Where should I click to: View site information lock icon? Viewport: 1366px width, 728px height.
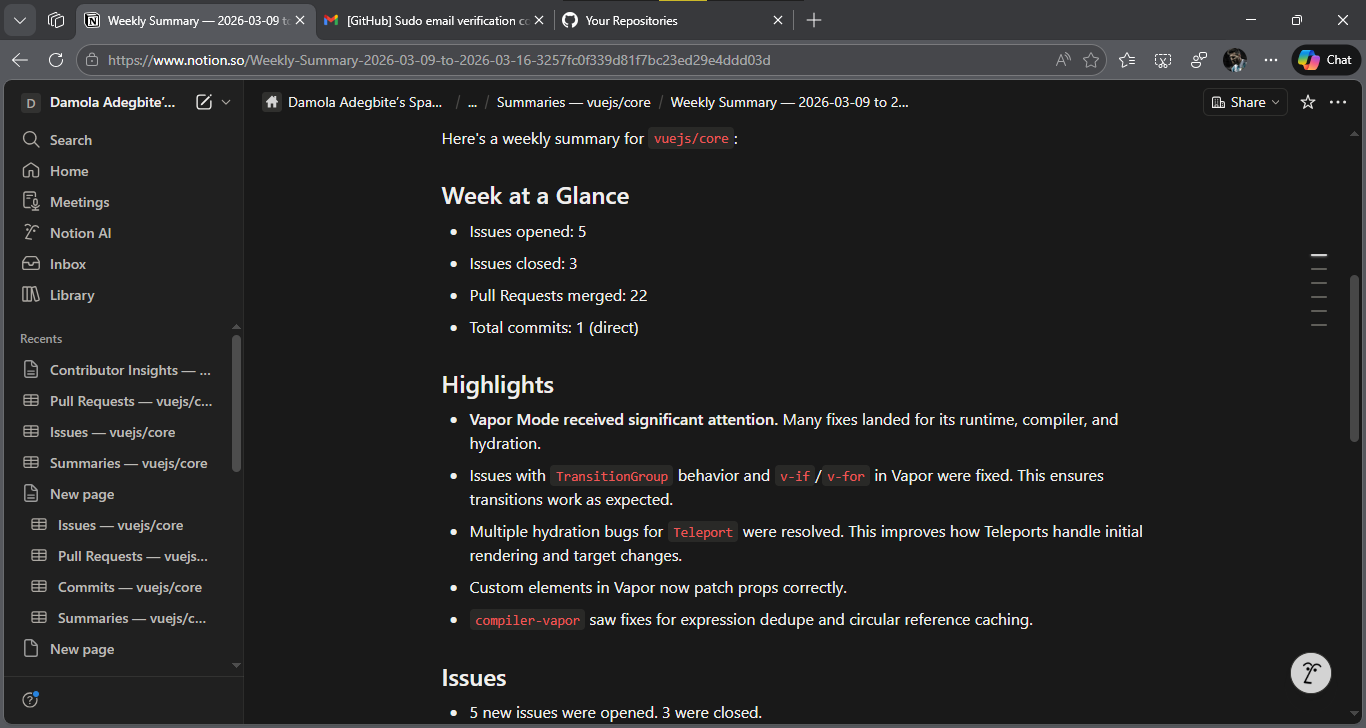(x=94, y=60)
